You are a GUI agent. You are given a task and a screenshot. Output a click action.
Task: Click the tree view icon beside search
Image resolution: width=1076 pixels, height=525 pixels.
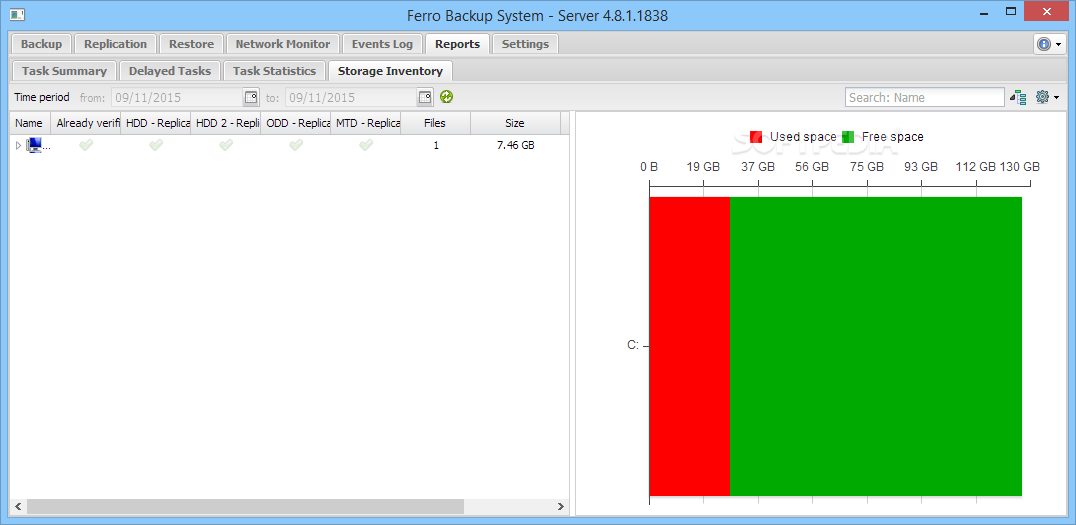tap(1018, 97)
